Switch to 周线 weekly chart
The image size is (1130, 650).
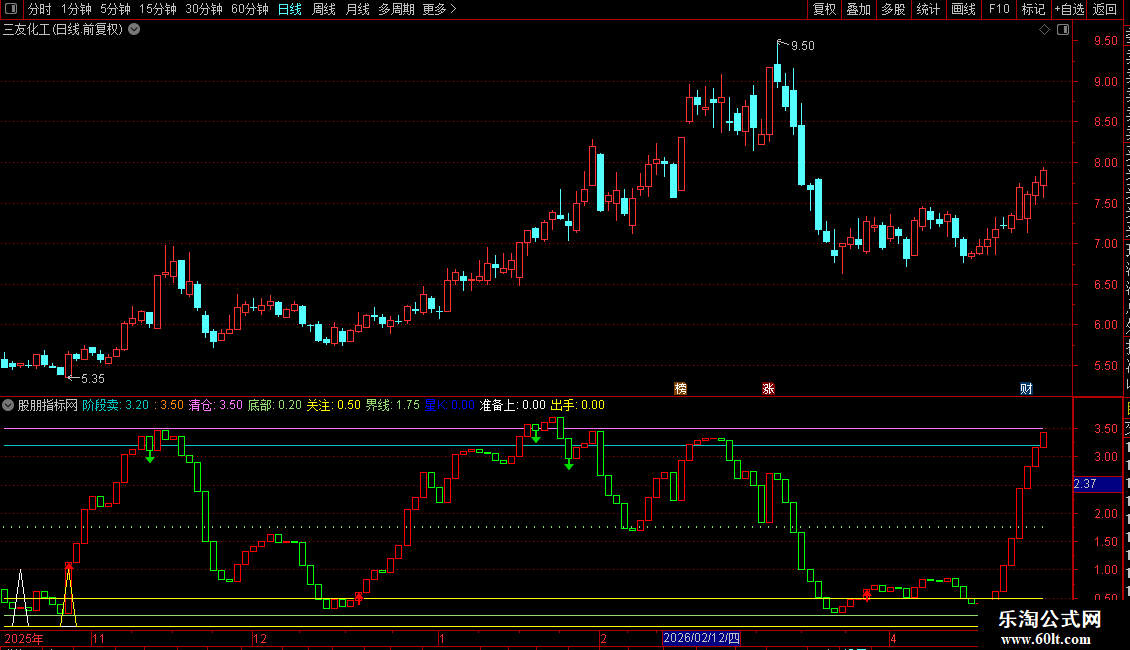tap(324, 9)
